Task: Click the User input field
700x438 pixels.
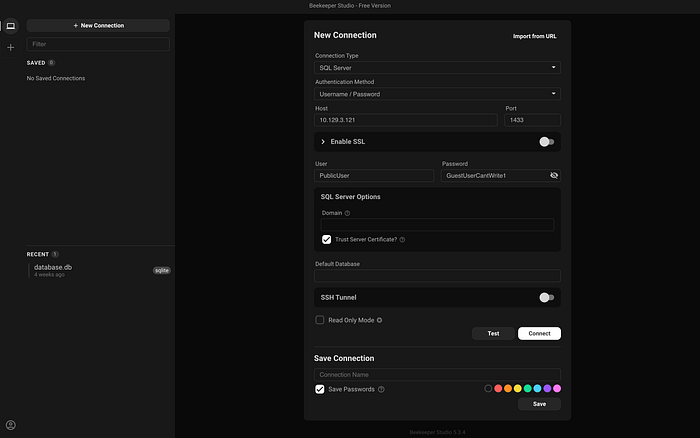Action: pos(374,175)
